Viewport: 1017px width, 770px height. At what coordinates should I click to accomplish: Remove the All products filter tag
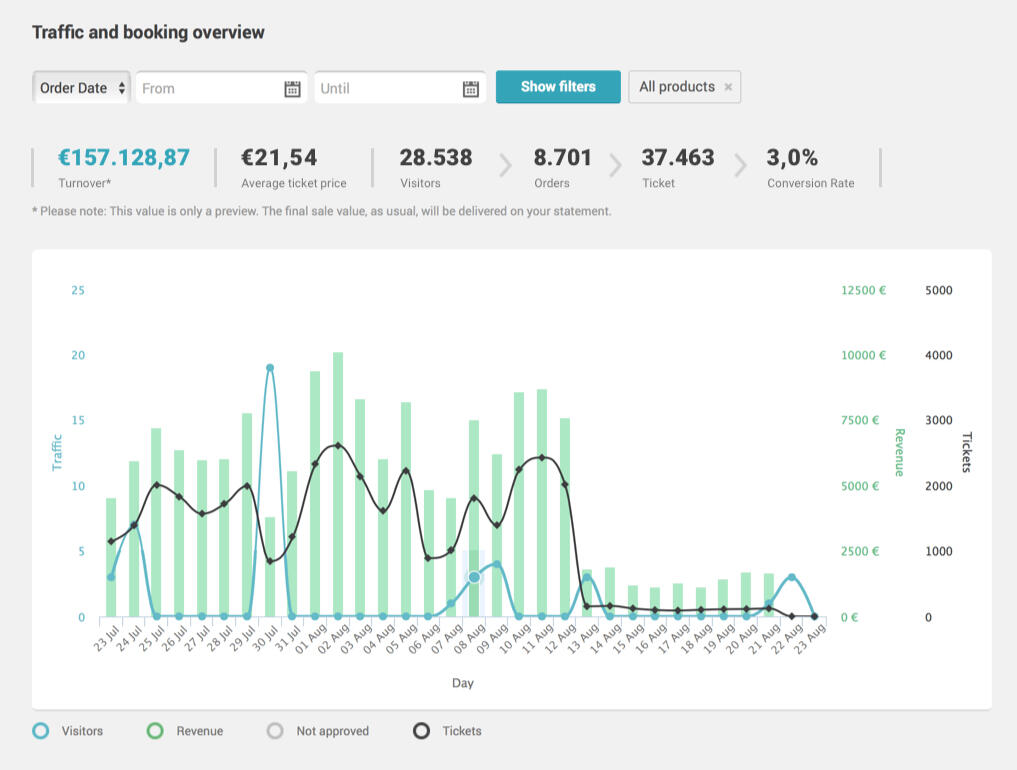pyautogui.click(x=728, y=87)
